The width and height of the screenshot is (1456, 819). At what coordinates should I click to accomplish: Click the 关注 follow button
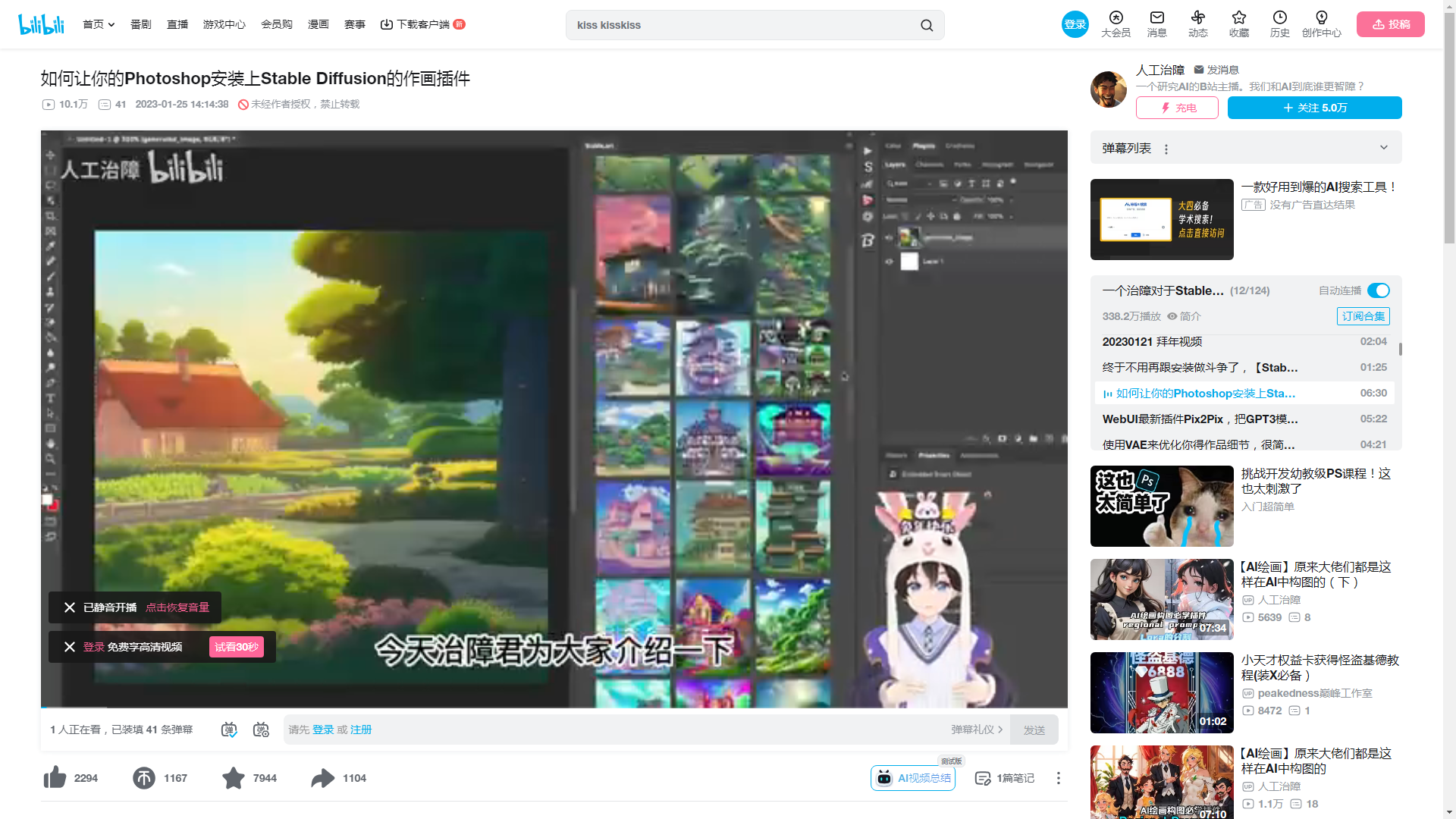coord(1314,108)
